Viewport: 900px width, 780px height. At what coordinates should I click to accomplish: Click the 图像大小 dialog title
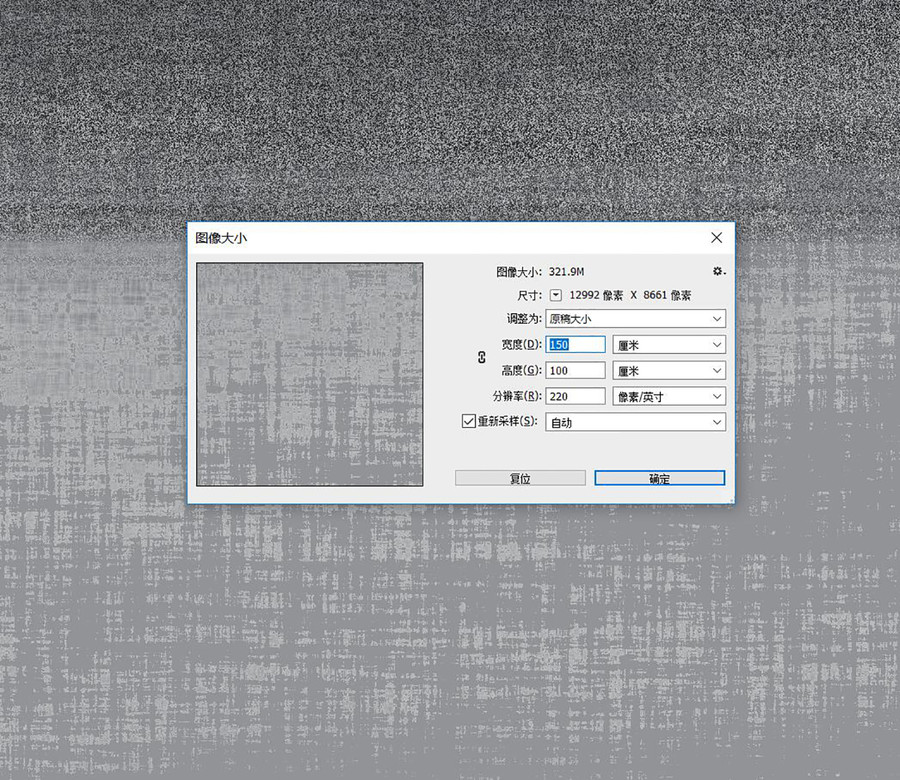point(221,238)
